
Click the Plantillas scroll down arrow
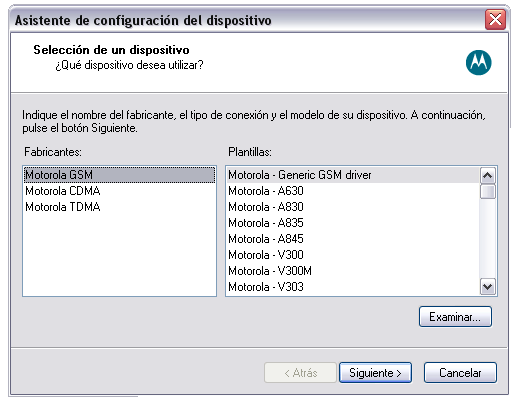[x=488, y=287]
